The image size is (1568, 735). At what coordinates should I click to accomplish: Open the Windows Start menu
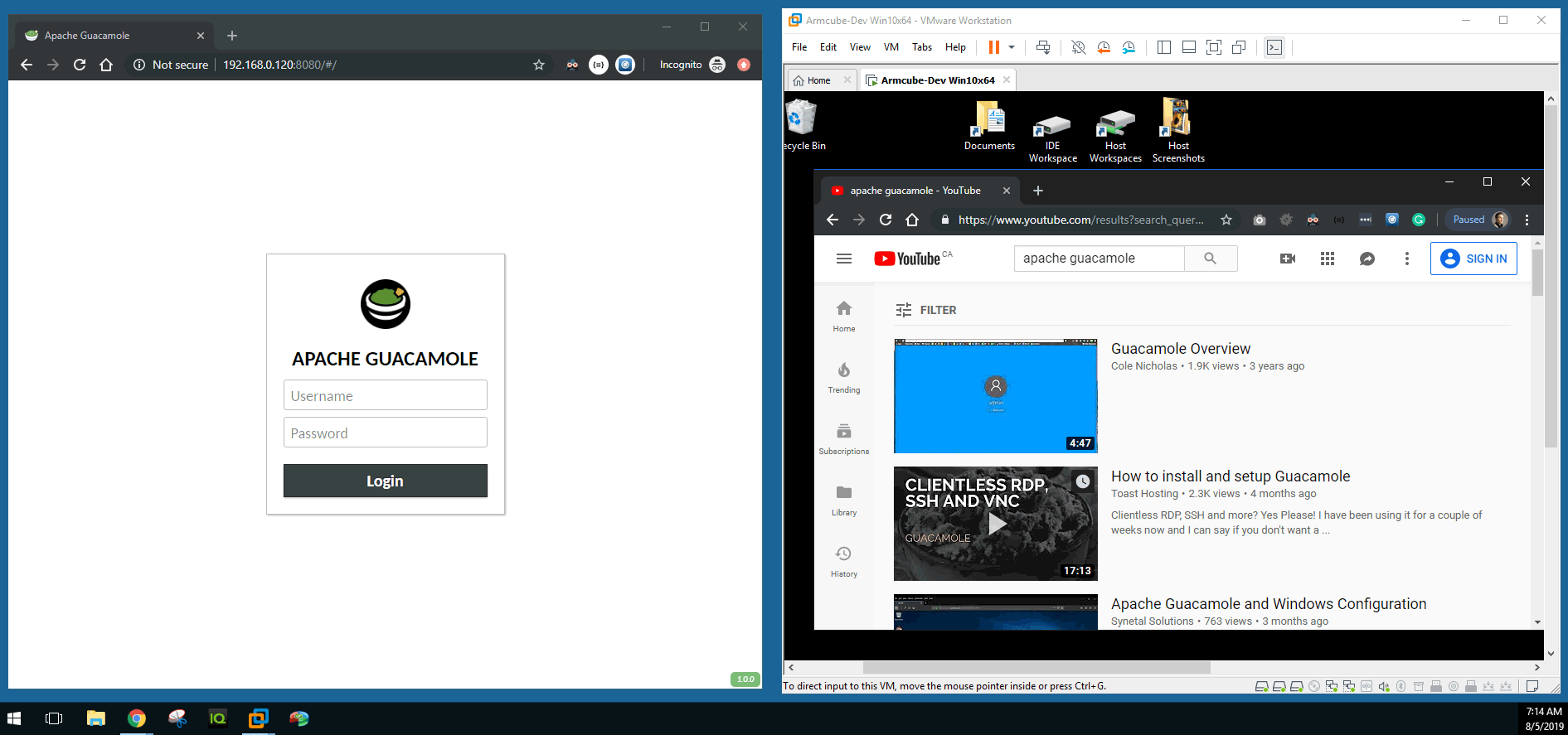[14, 718]
